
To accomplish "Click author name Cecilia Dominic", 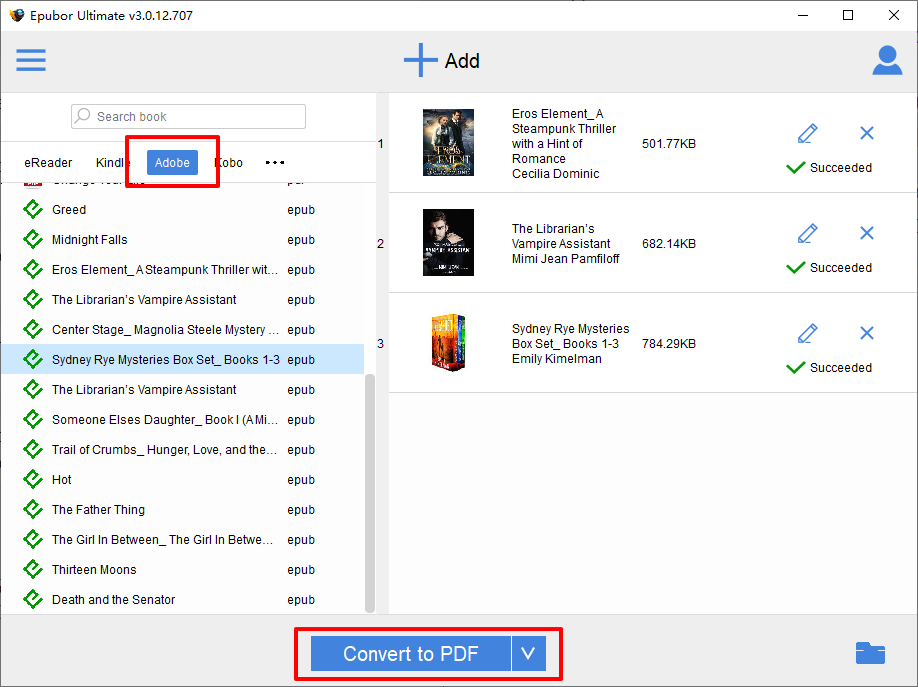I will tap(556, 173).
